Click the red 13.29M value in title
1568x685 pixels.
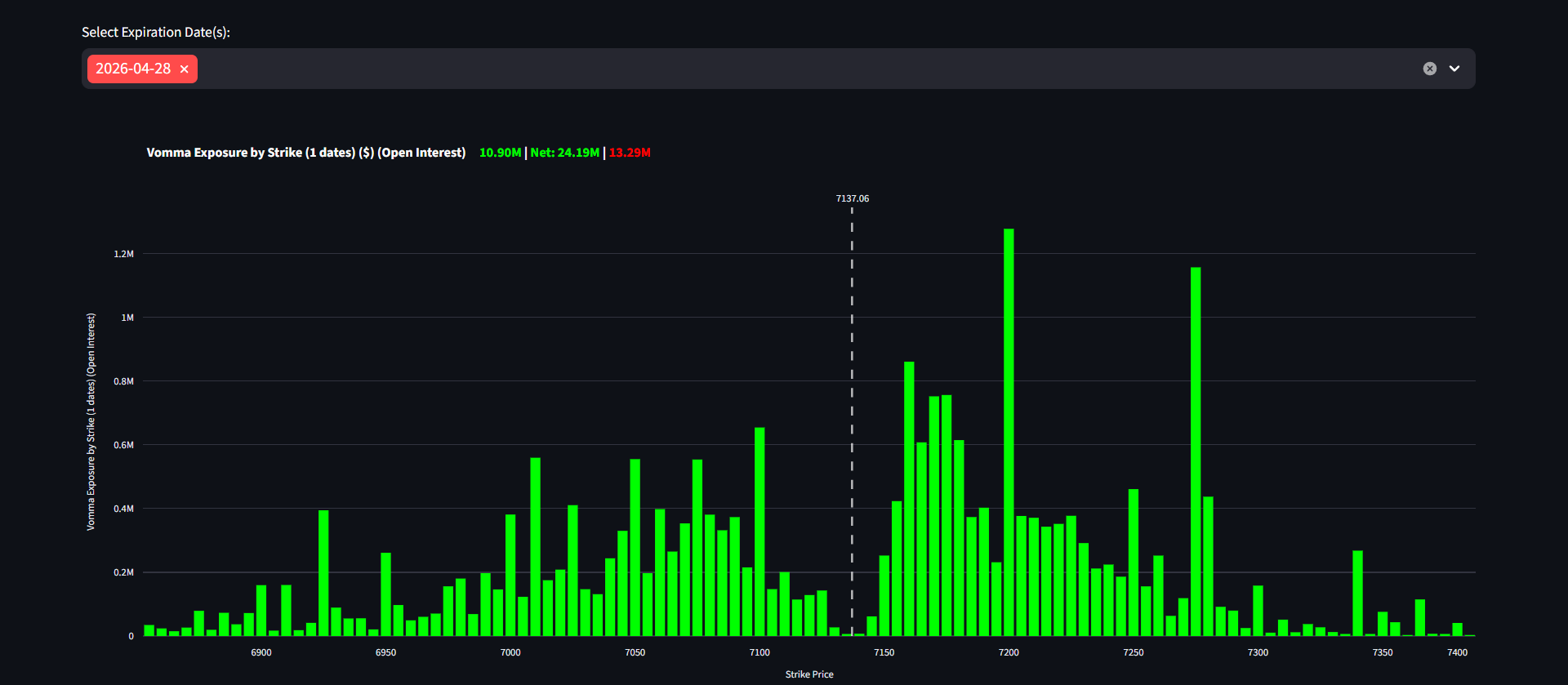[x=630, y=153]
